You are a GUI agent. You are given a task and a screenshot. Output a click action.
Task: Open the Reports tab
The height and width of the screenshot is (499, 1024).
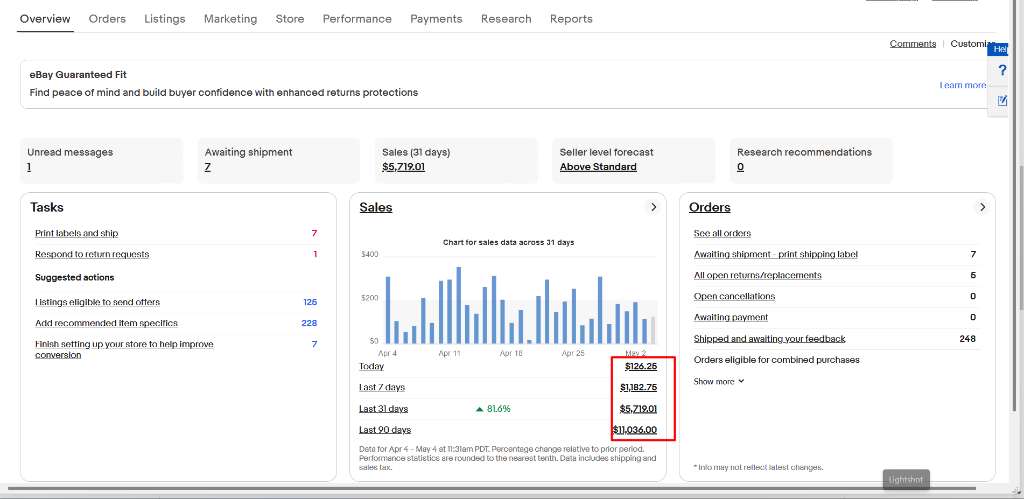click(x=571, y=19)
